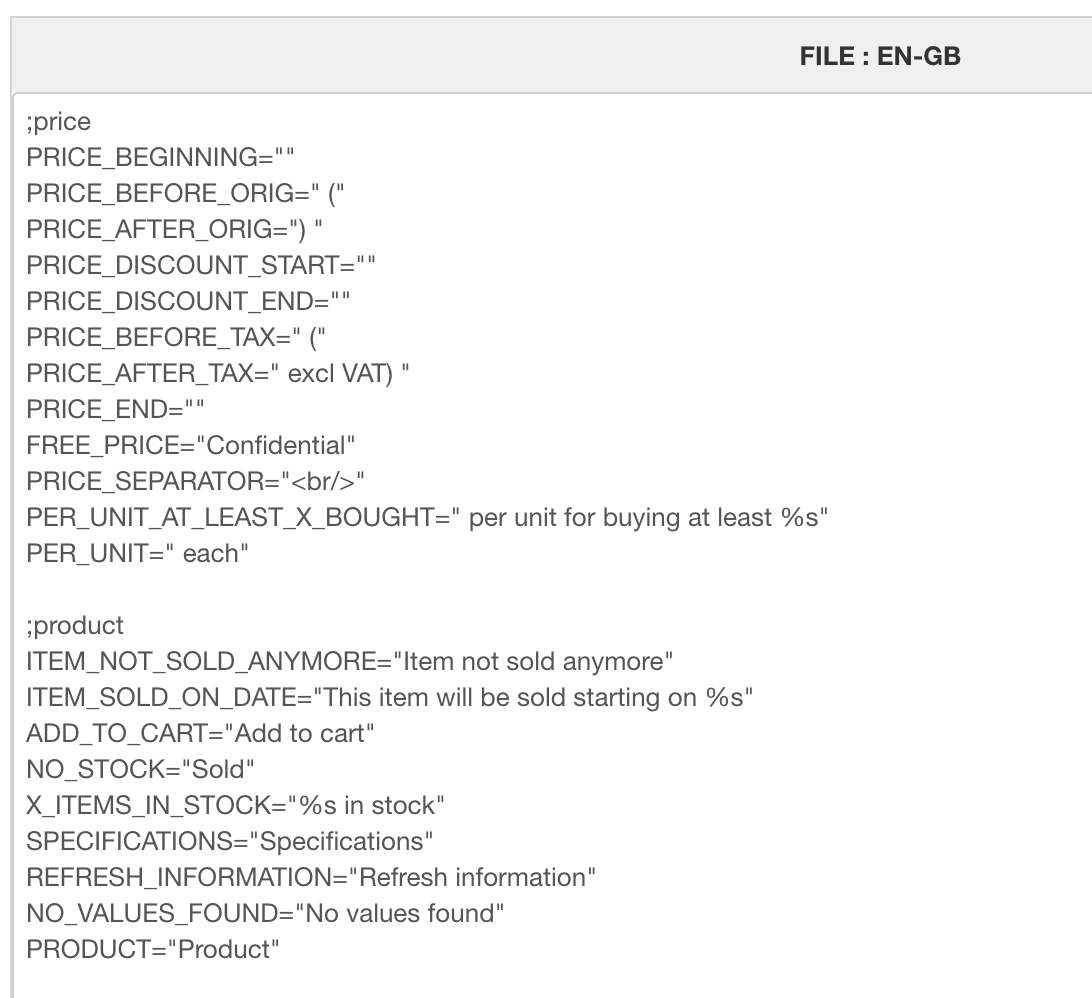Click the REFRESH_INFORMATION line

coord(311,878)
